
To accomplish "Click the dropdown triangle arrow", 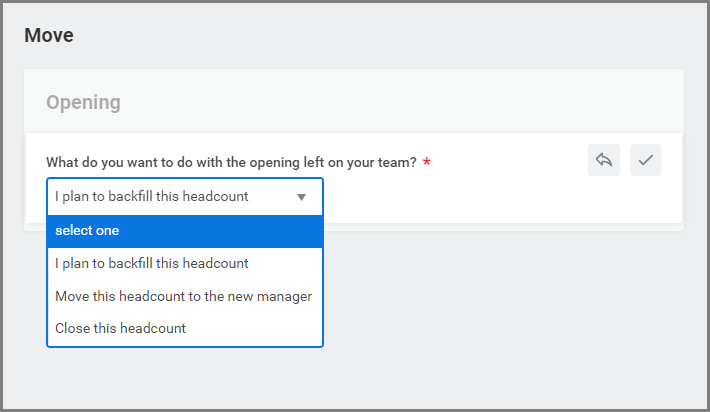I will (301, 197).
